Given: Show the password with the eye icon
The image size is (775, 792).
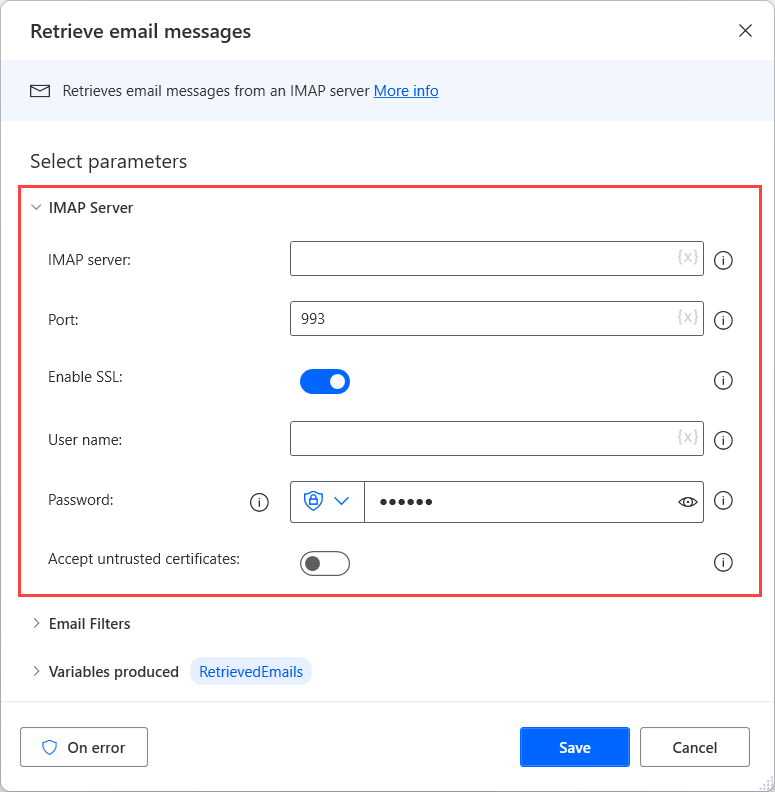Looking at the screenshot, I should [687, 502].
